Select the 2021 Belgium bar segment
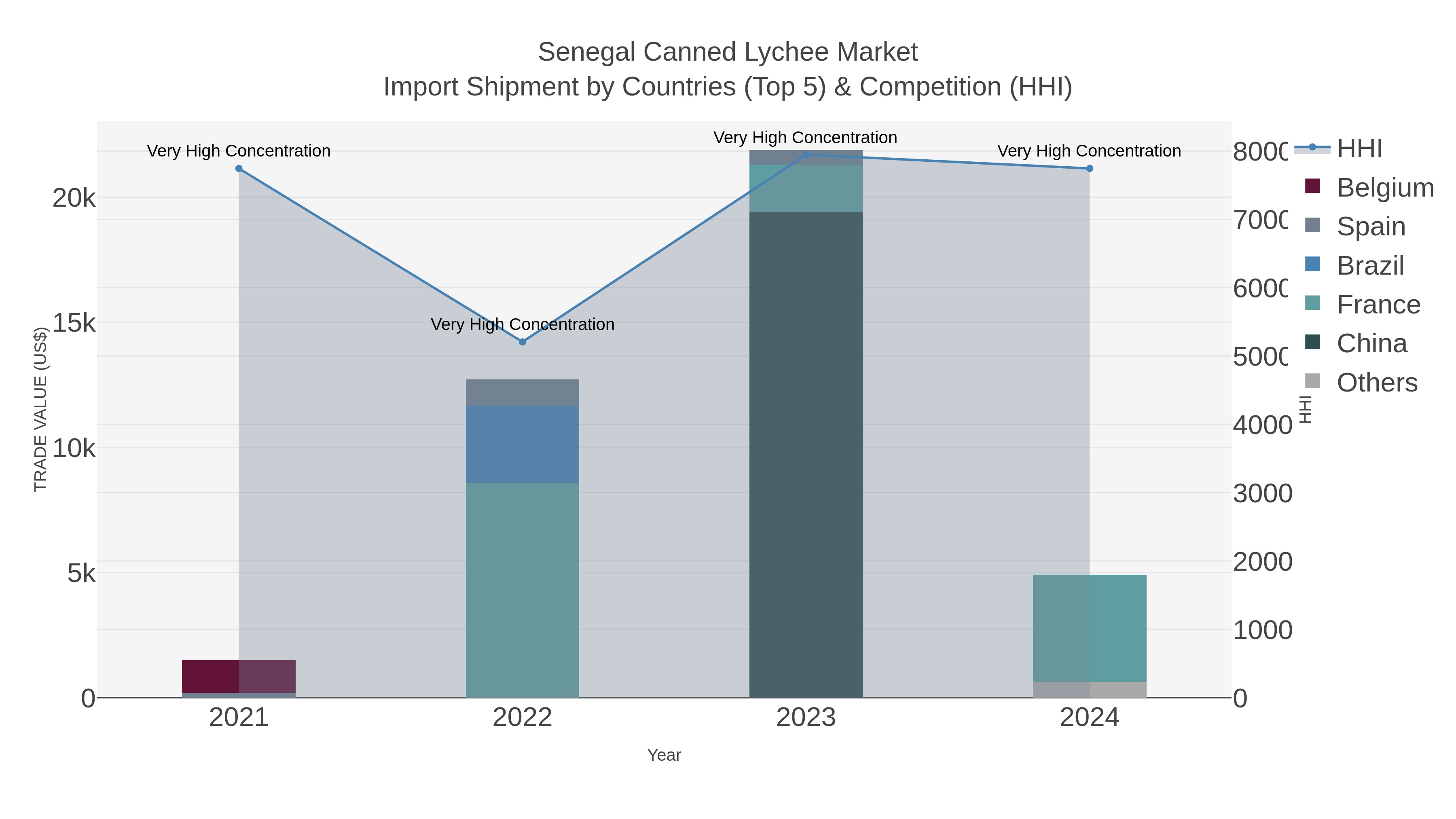Viewport: 1456px width, 819px height. click(x=239, y=676)
